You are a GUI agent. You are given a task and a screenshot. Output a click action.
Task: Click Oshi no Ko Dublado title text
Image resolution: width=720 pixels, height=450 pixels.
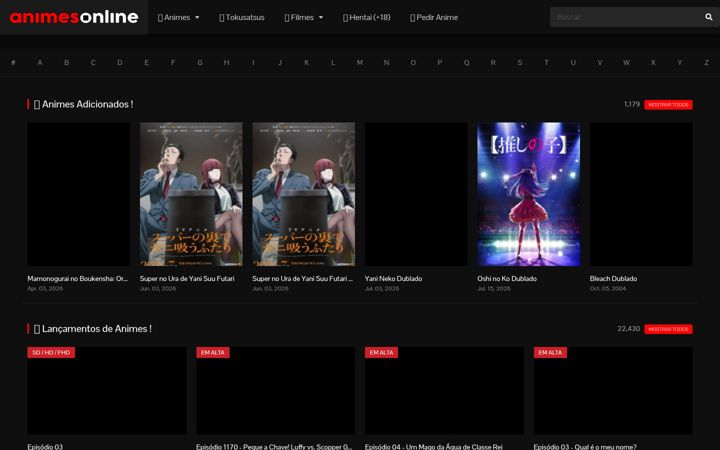(507, 278)
